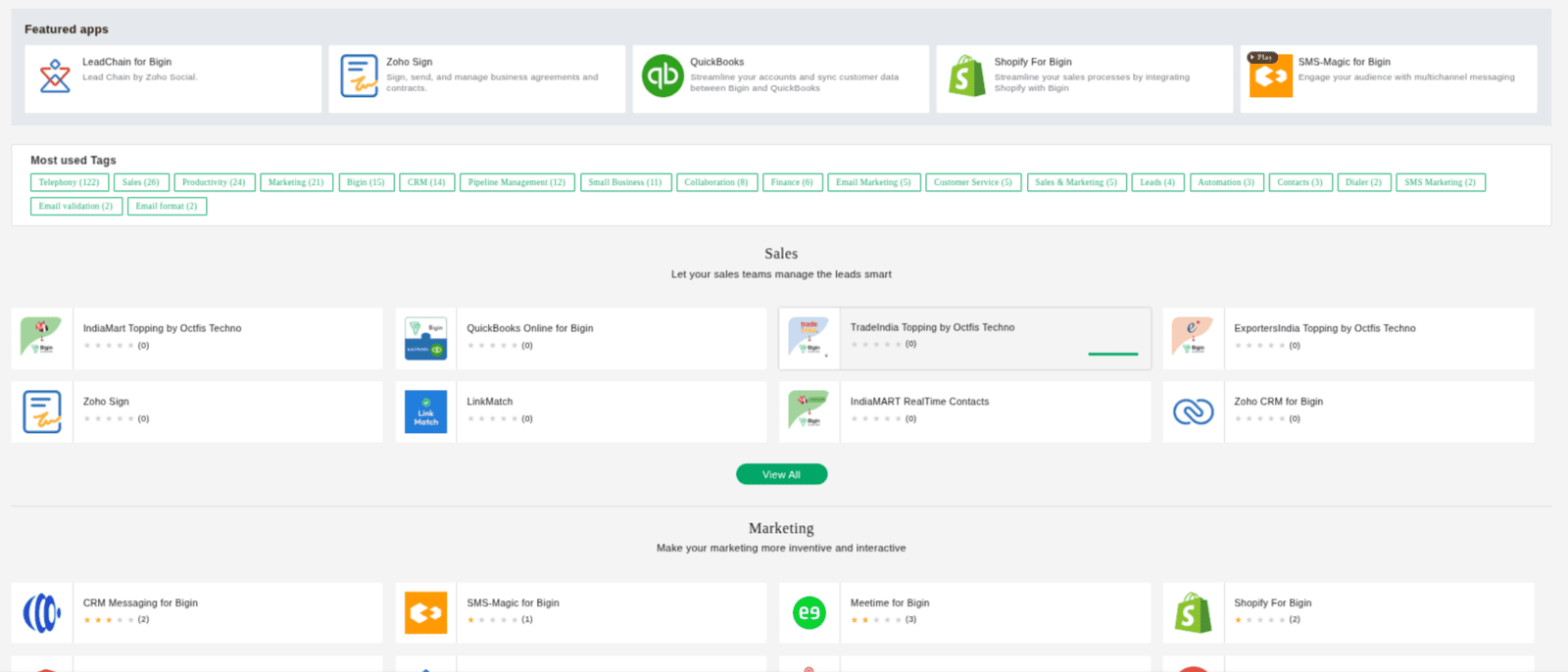Viewport: 1568px width, 672px height.
Task: Click the Email Marketing (5) tag
Action: click(874, 182)
